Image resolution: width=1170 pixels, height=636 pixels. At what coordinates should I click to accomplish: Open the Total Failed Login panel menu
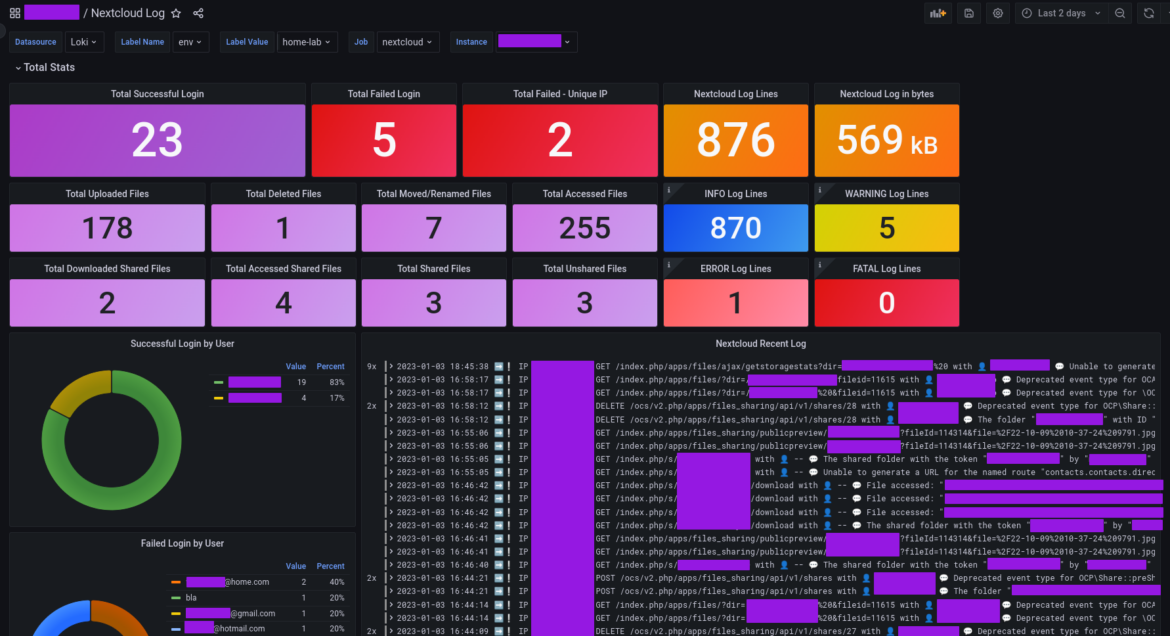[x=383, y=93]
